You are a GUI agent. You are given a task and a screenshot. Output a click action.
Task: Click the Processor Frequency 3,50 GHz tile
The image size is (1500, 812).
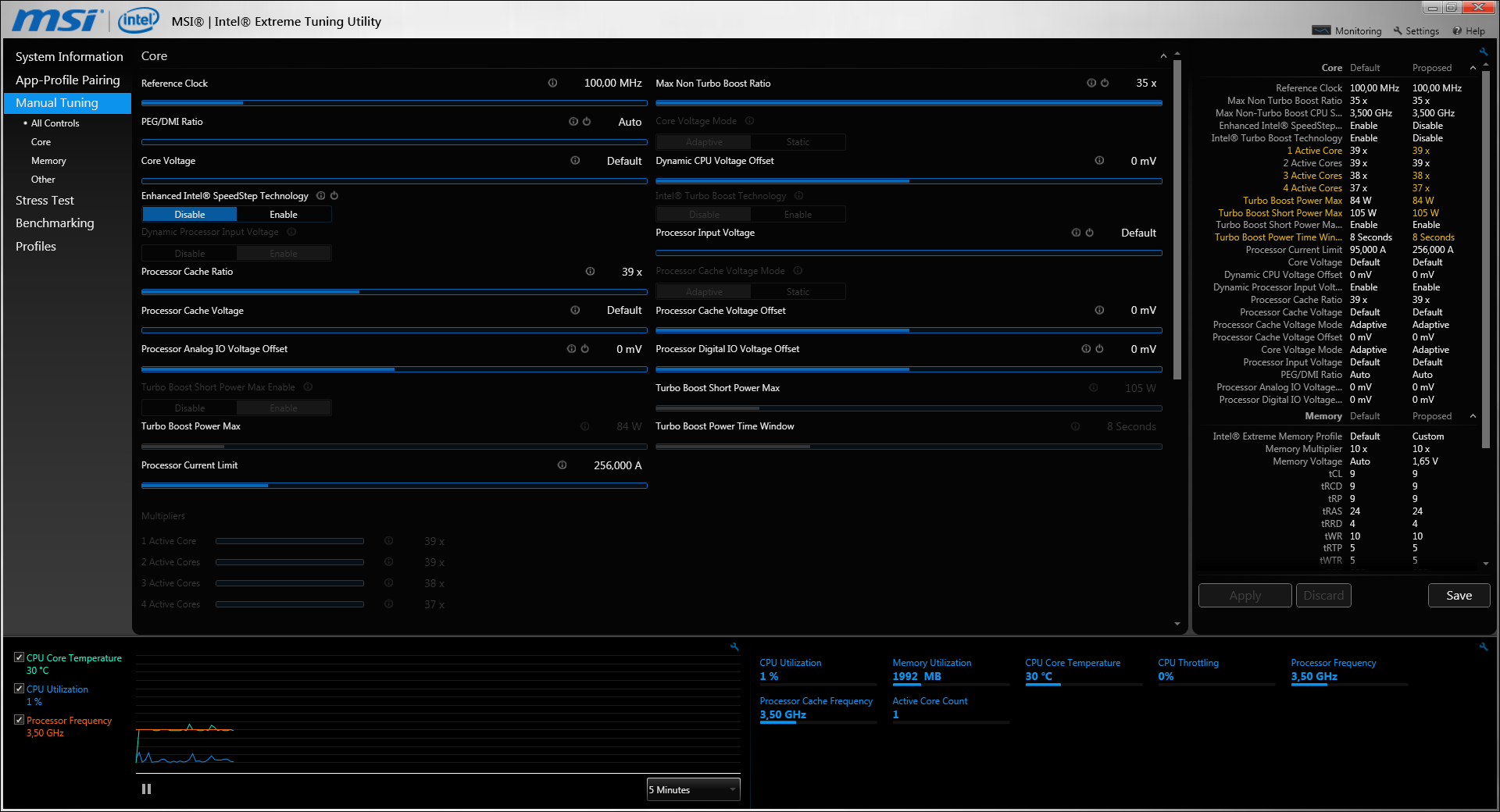point(1349,671)
